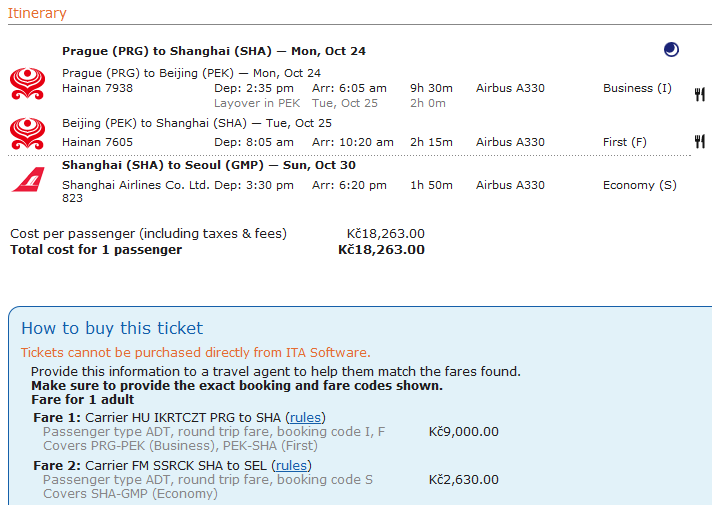The image size is (712, 505).
Task: Open the rules link for Fare 2
Action: 291,465
